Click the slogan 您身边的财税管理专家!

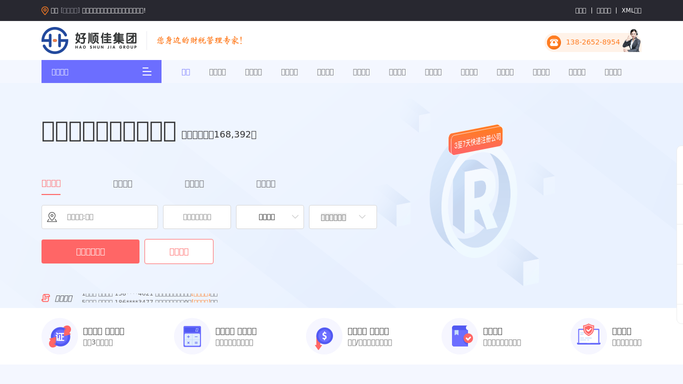(199, 40)
